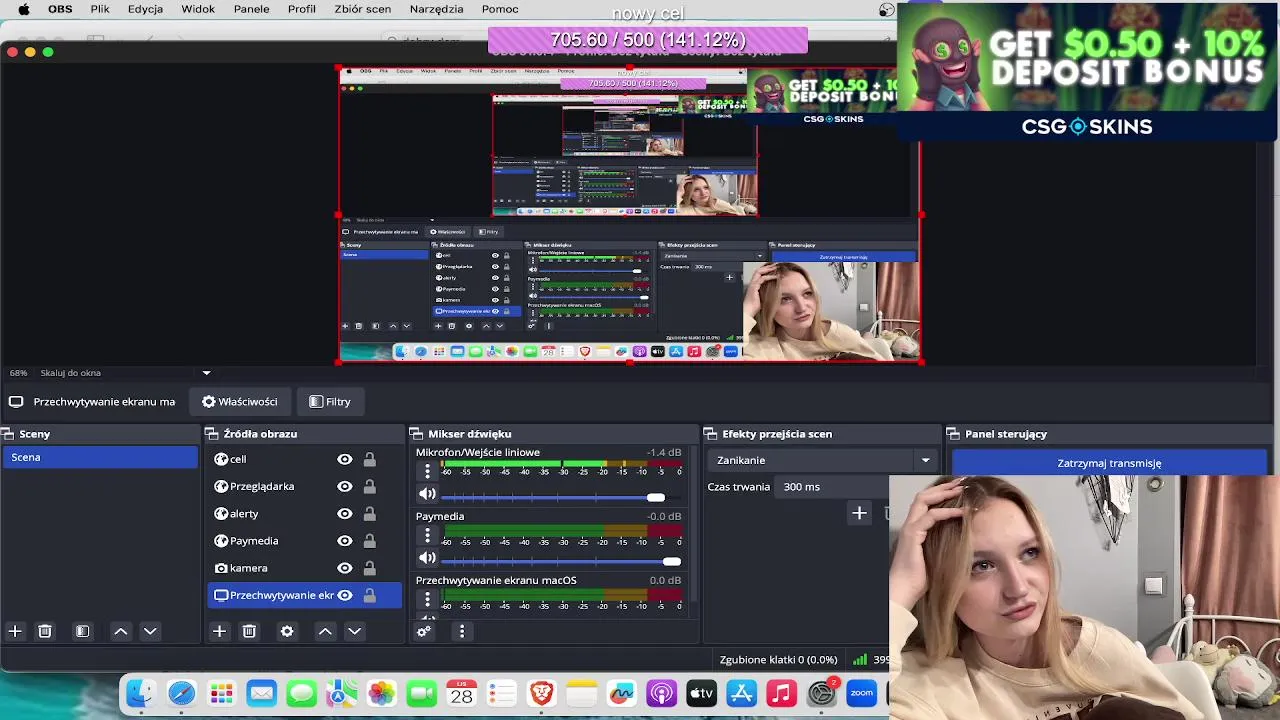Move scene up in Sceny panel

click(x=120, y=631)
